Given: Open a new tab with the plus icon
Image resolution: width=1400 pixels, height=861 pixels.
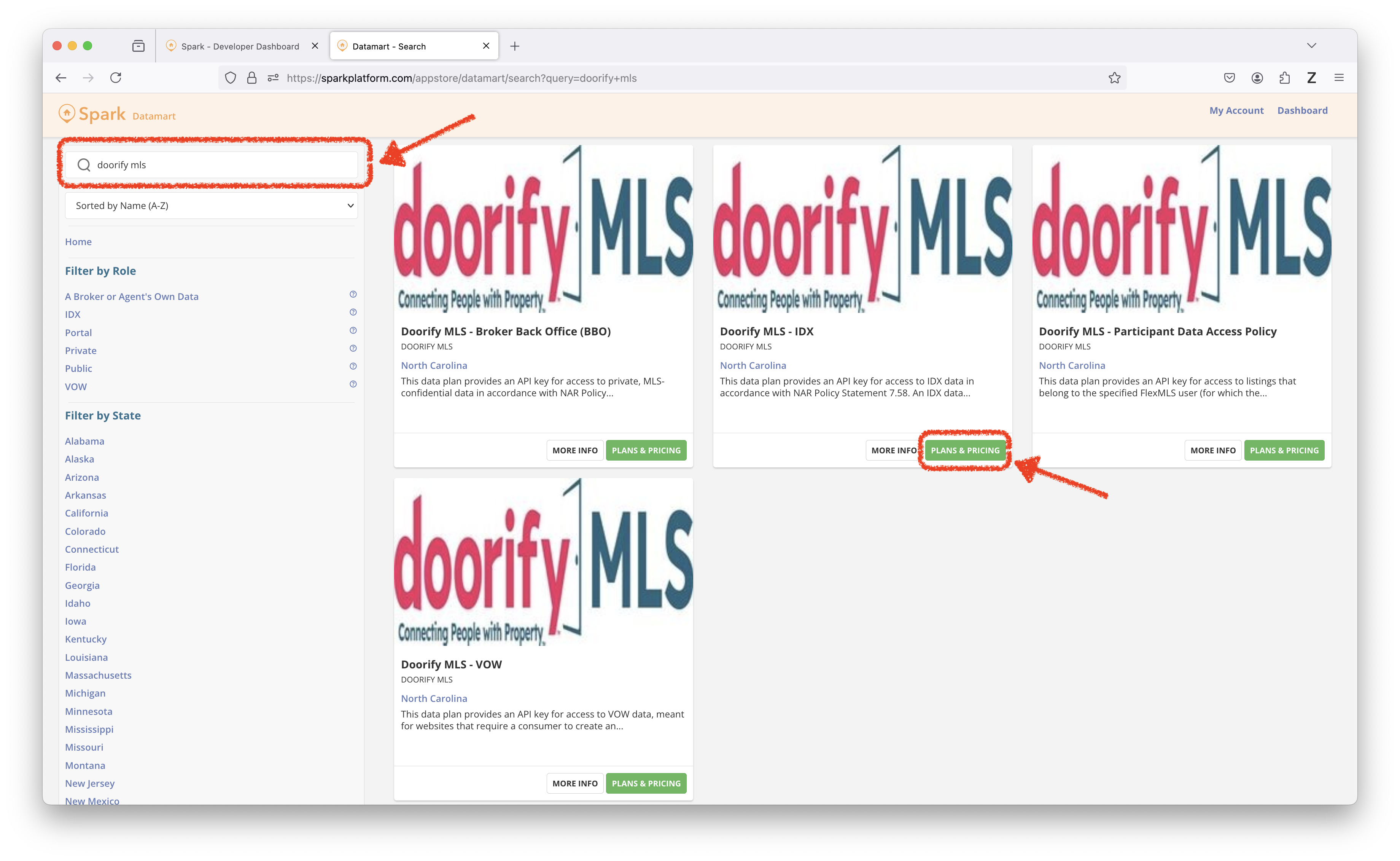Looking at the screenshot, I should tap(514, 46).
